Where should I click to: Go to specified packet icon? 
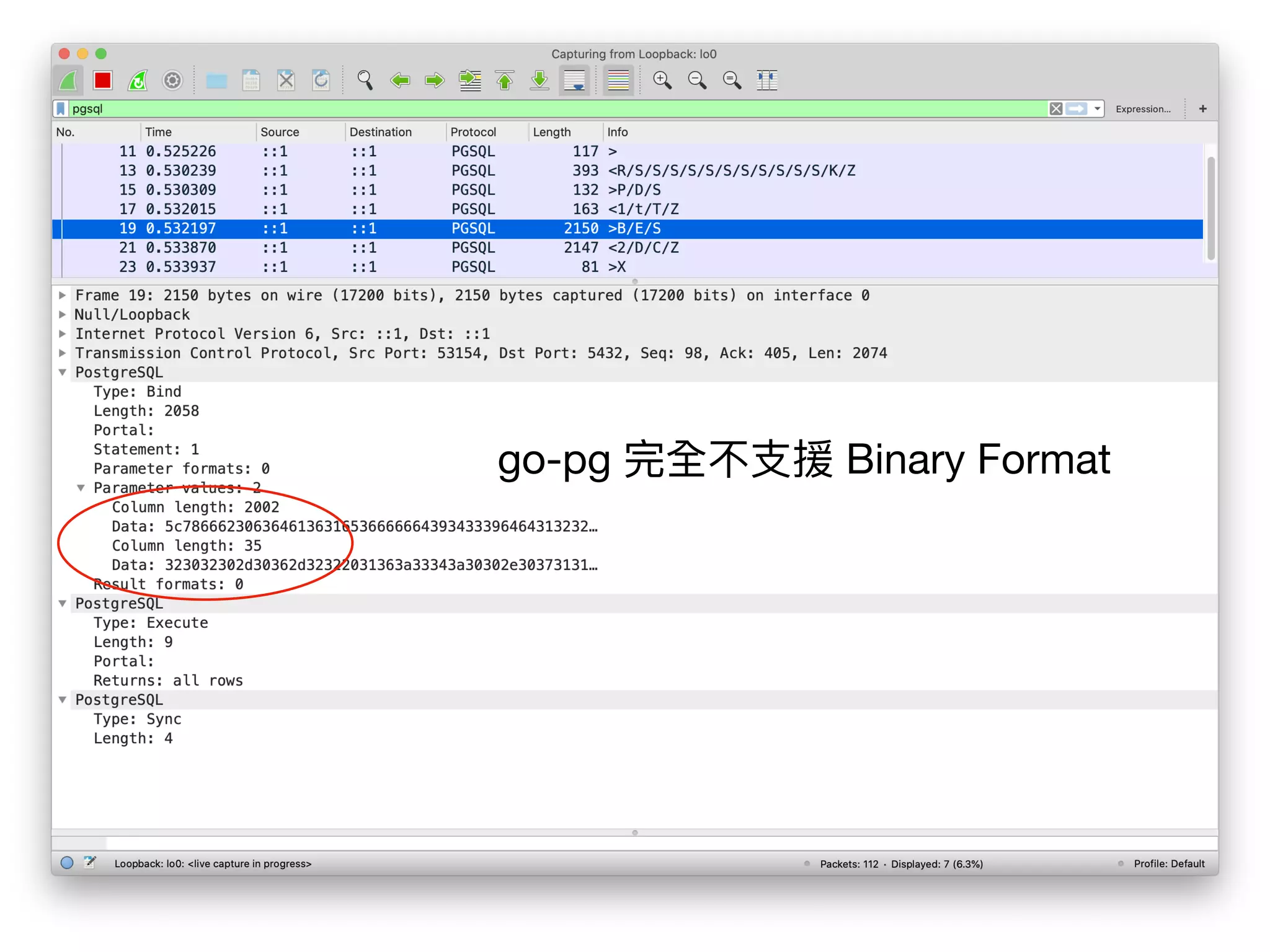point(470,81)
